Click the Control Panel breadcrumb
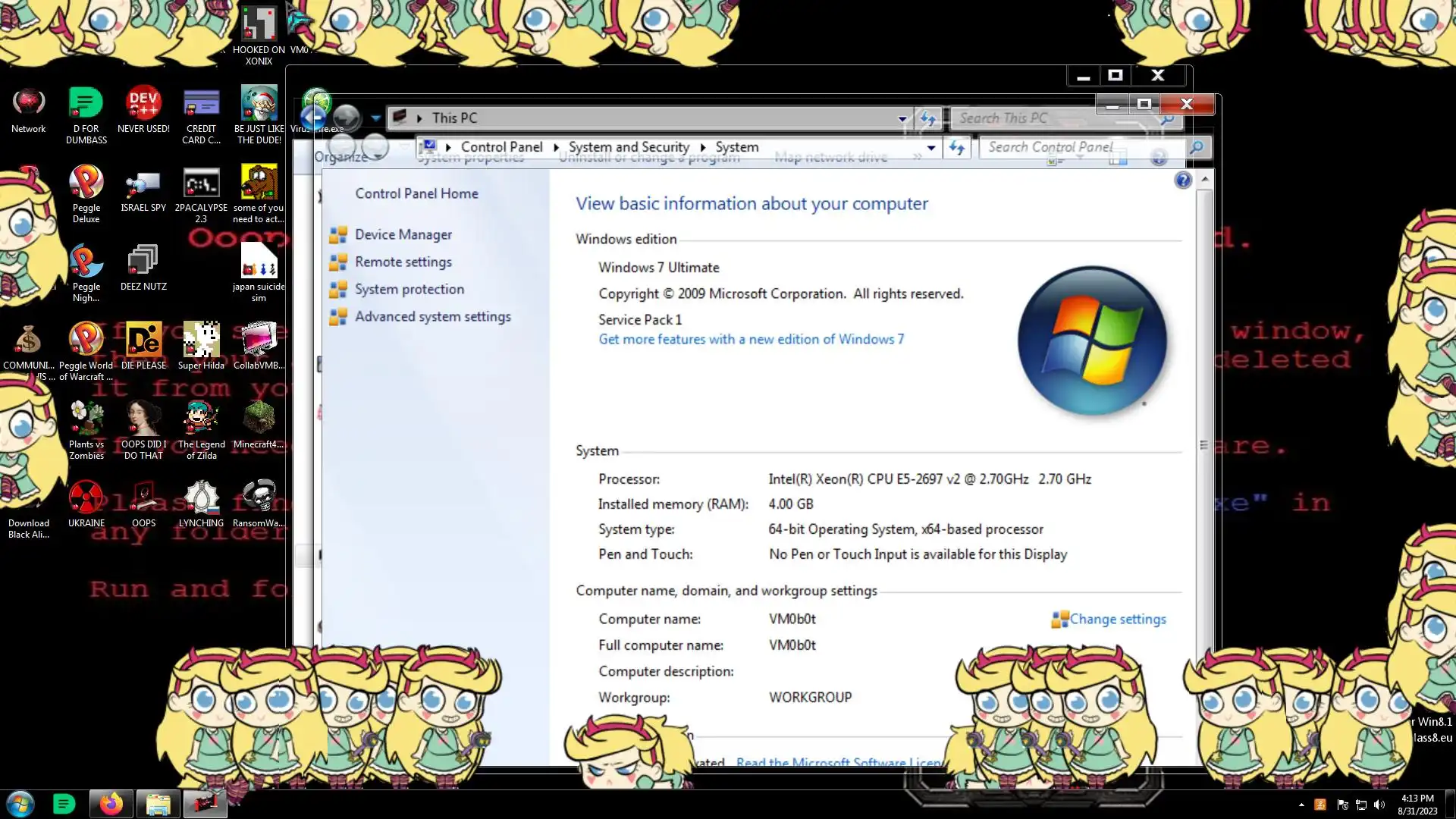Viewport: 1456px width, 819px height. 501,147
